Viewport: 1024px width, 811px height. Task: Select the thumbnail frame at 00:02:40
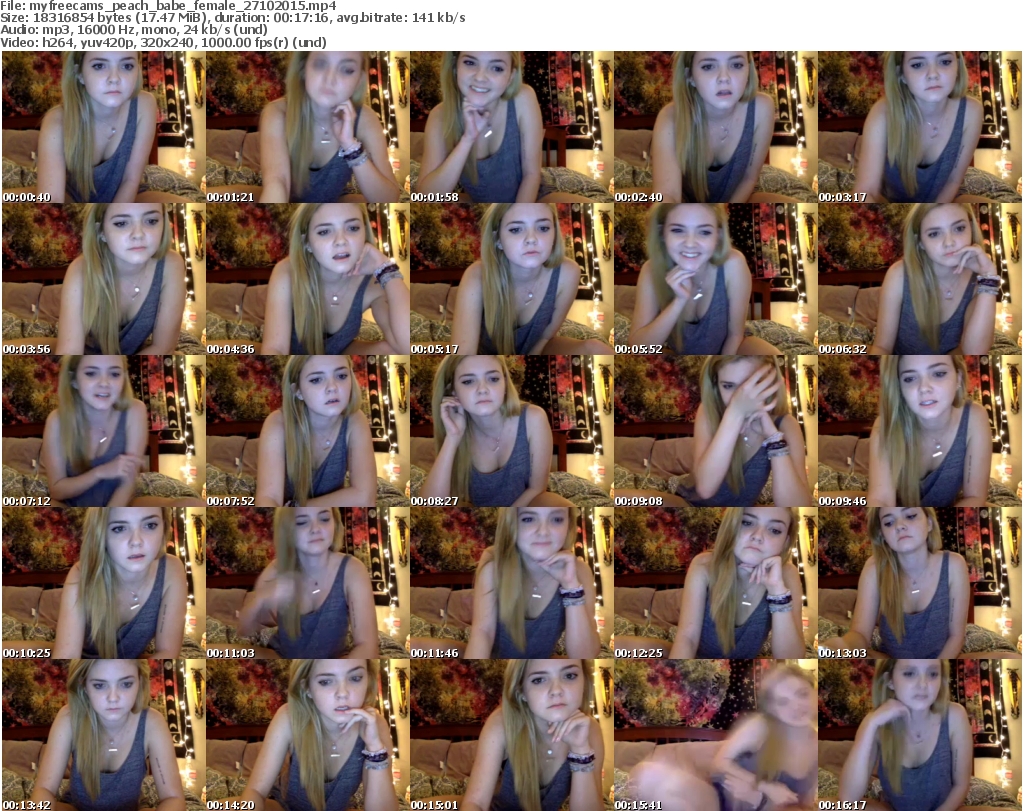[x=716, y=127]
